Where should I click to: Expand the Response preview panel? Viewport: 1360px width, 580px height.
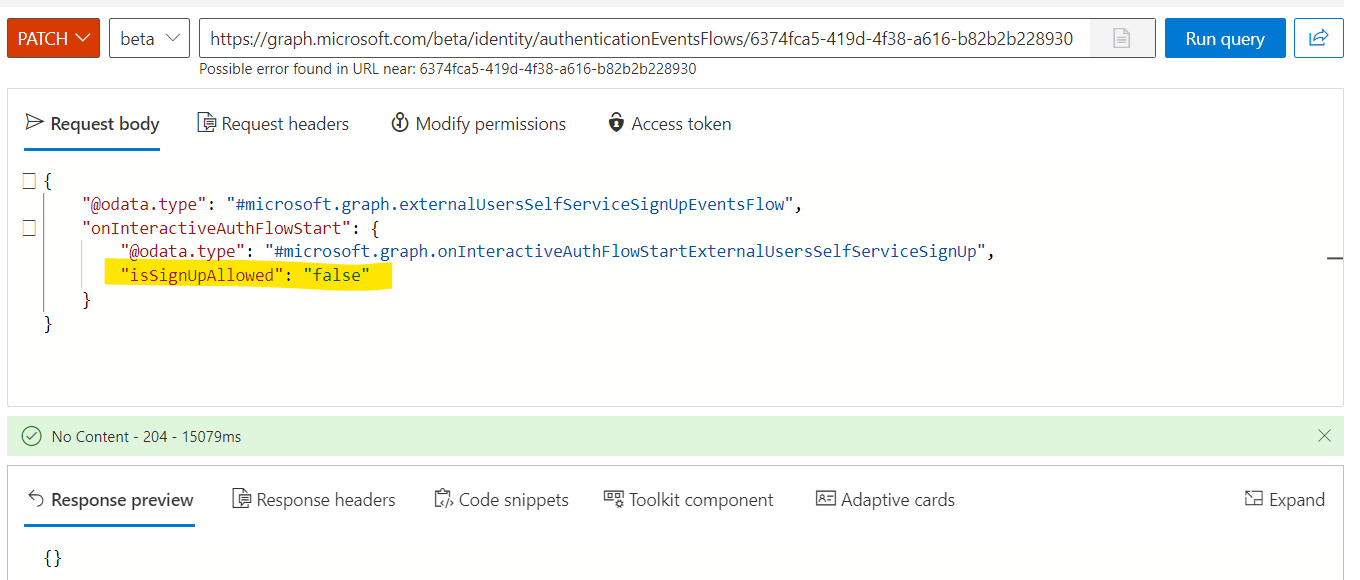[1286, 499]
